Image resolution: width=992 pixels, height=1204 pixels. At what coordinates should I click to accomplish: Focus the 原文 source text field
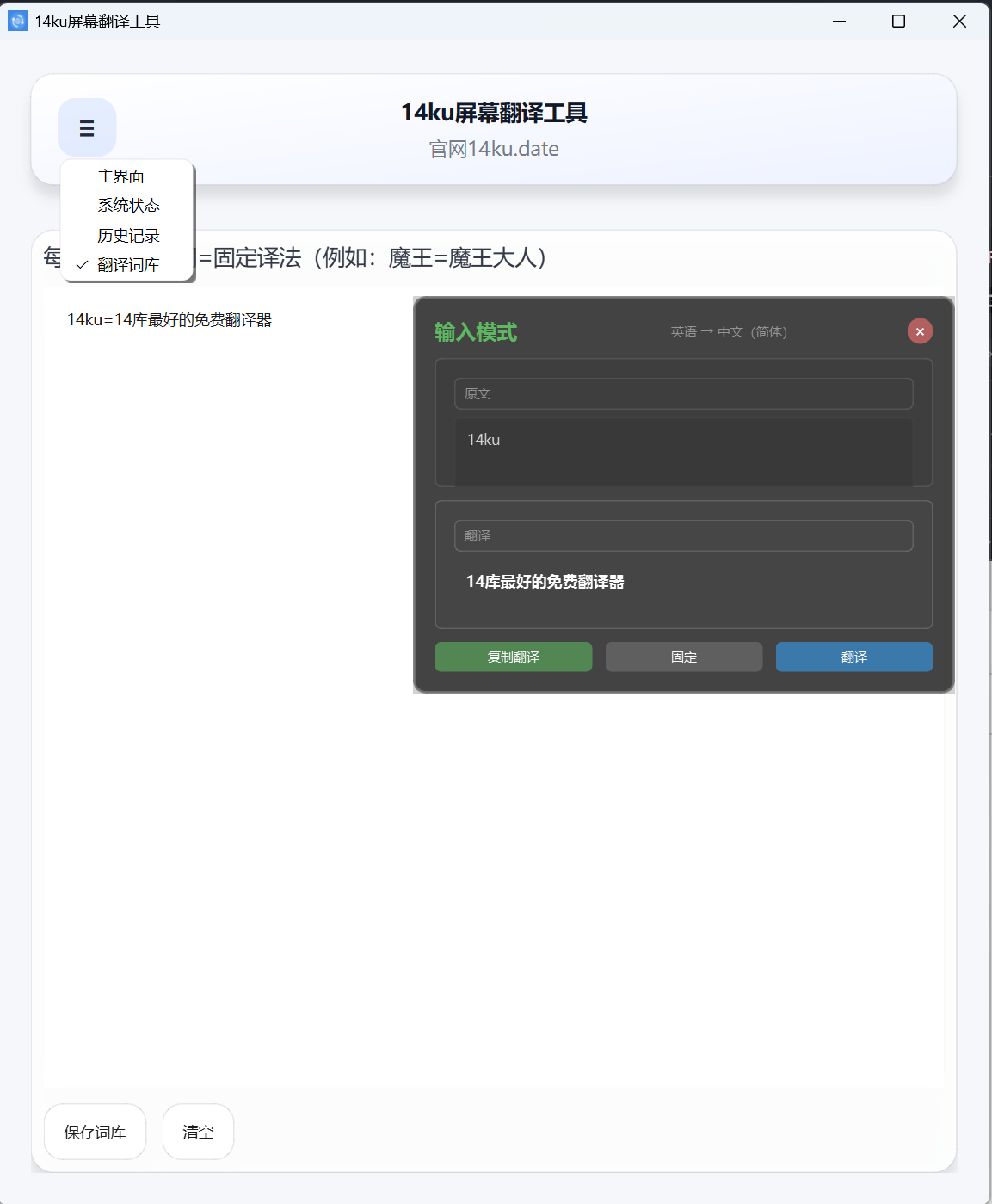point(683,393)
